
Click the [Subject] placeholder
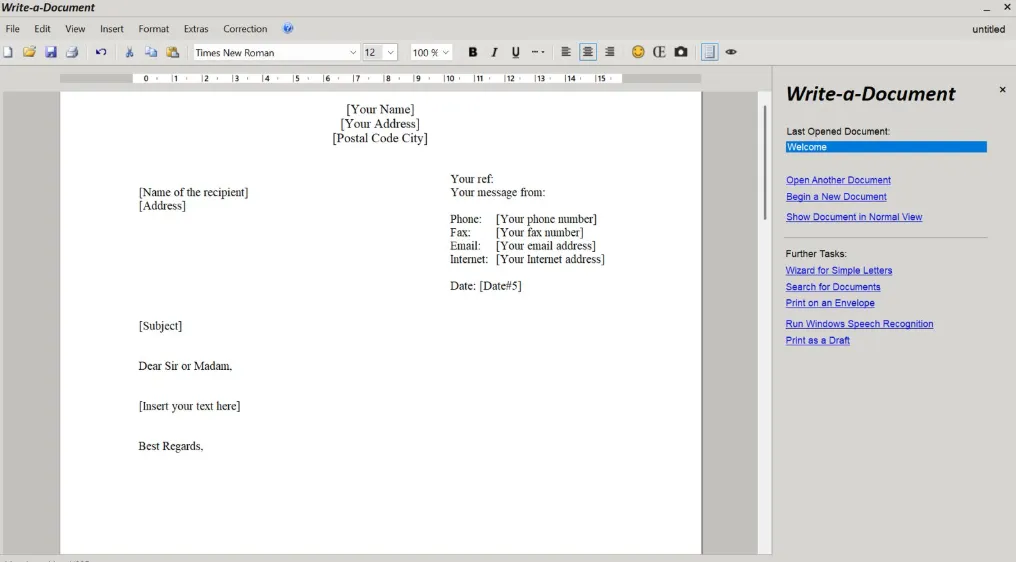pyautogui.click(x=160, y=326)
